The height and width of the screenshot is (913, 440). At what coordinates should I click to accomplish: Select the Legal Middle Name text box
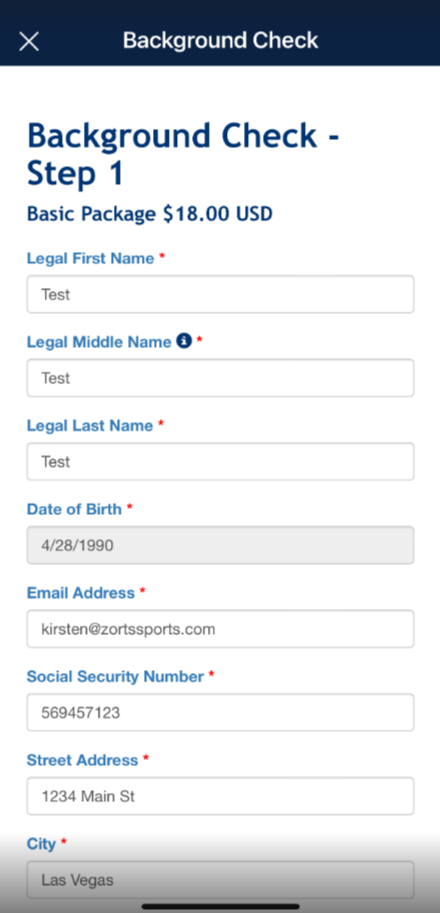221,378
